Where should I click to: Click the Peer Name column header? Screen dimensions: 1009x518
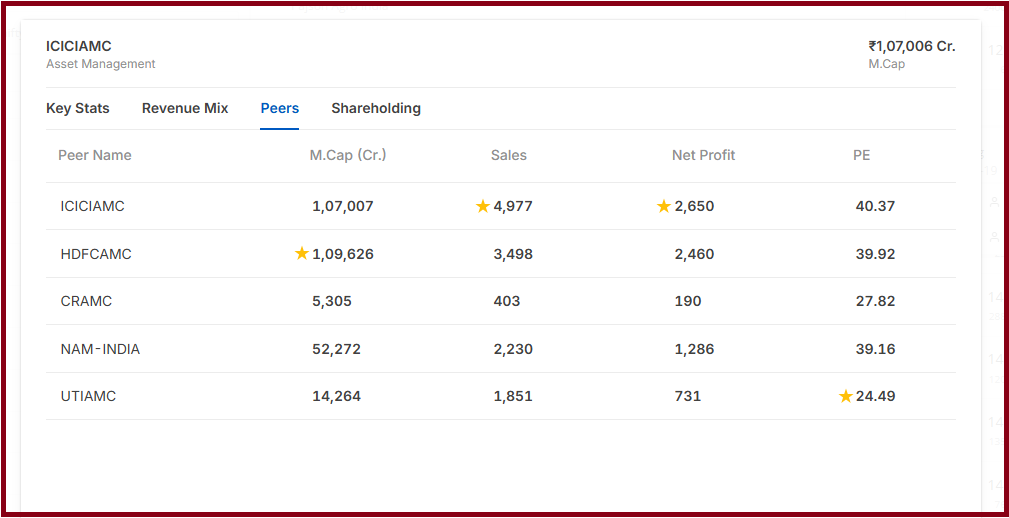tap(95, 155)
